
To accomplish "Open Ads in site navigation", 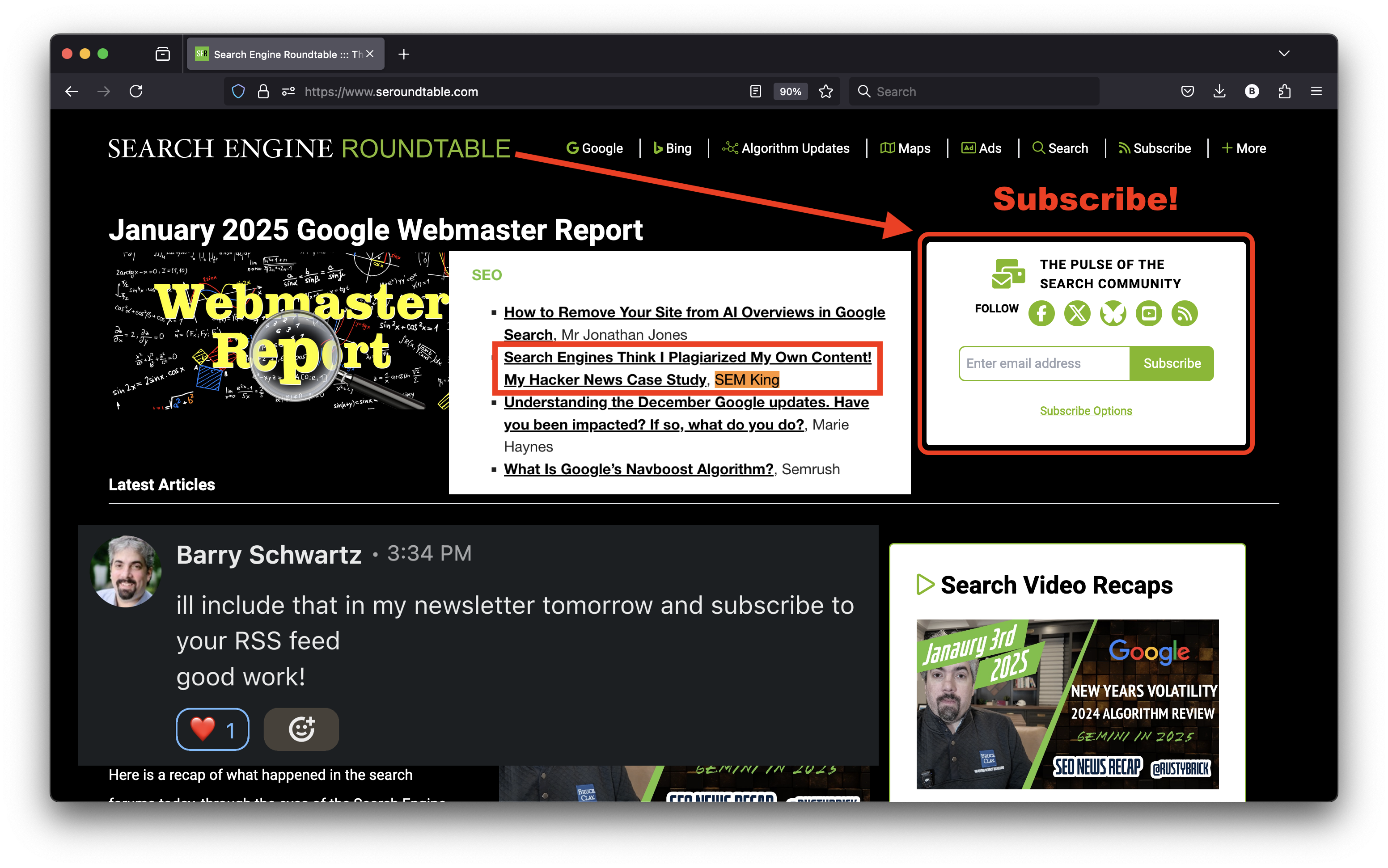I will 982,148.
